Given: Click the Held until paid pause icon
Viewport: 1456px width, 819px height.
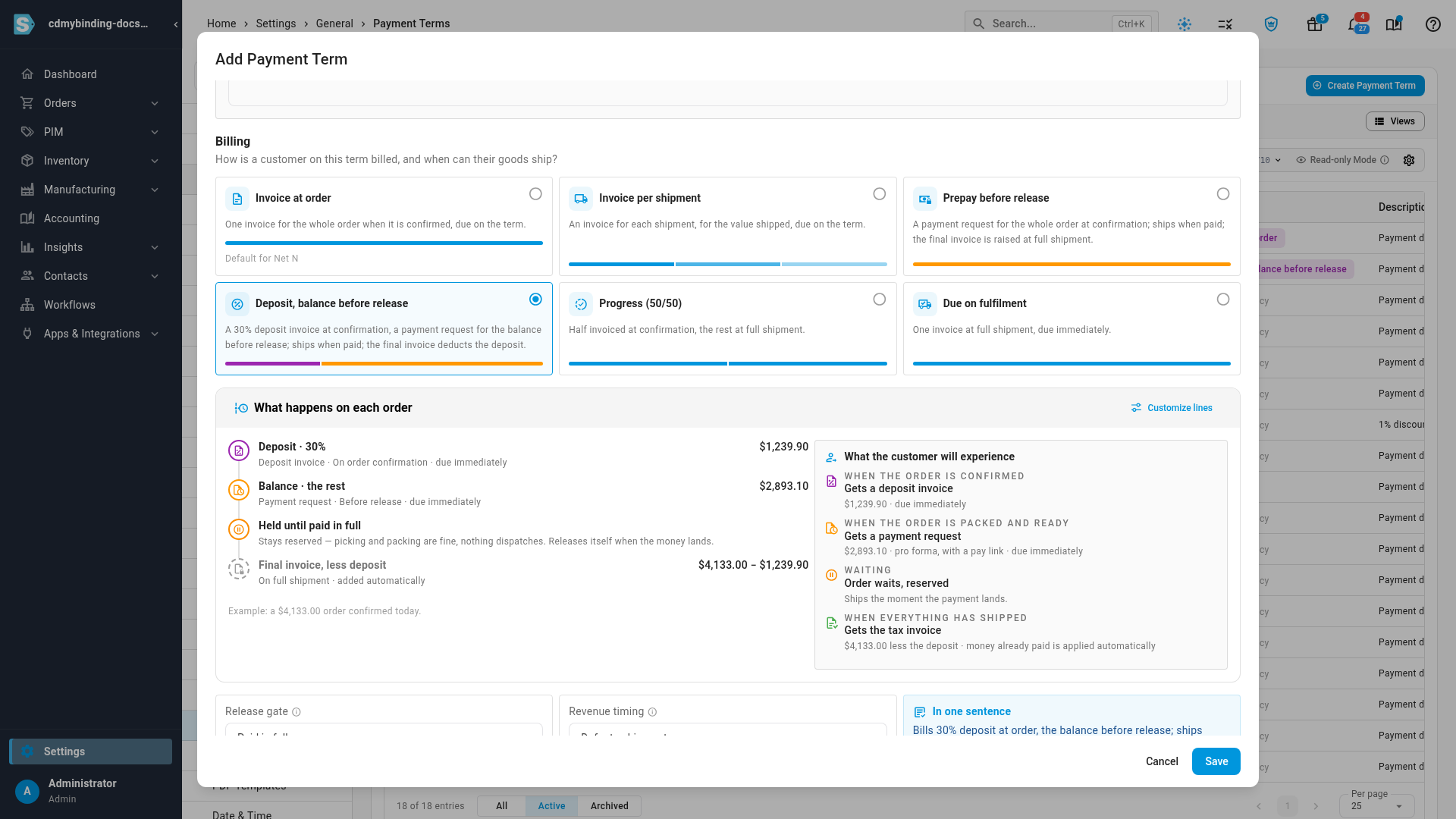Looking at the screenshot, I should click(239, 529).
